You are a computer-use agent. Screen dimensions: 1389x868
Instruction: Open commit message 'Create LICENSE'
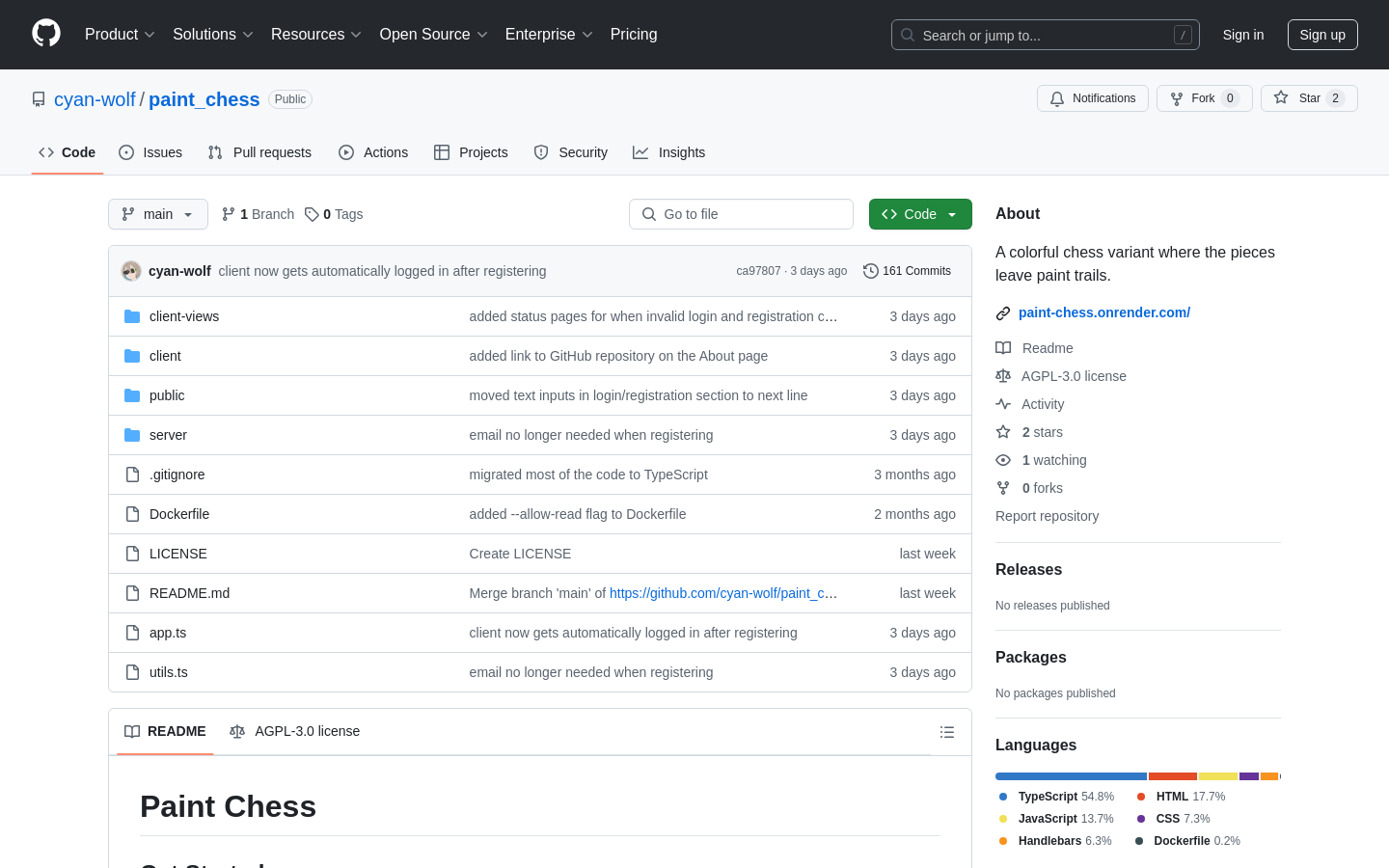click(520, 554)
